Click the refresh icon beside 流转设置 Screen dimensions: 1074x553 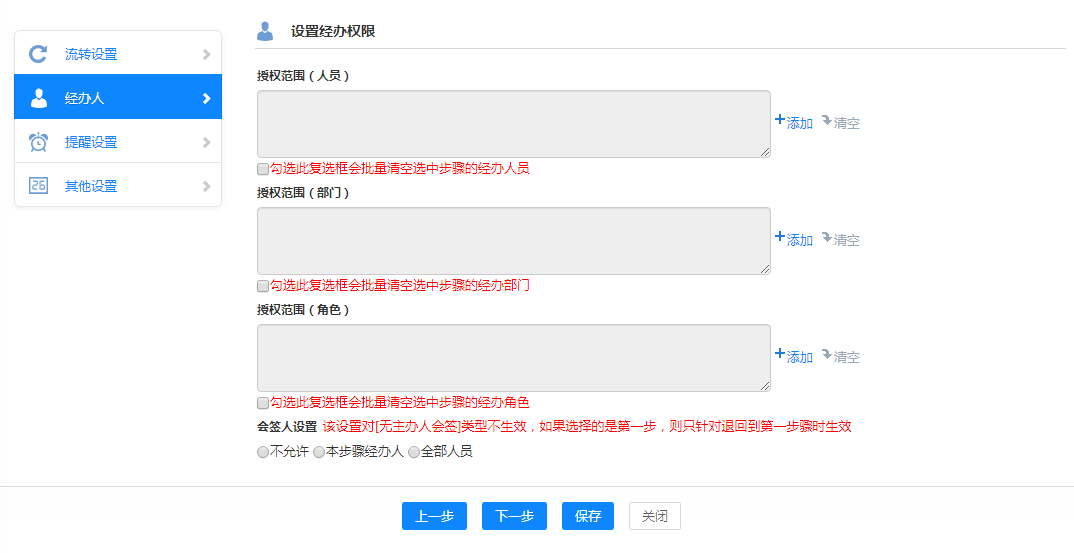tap(39, 54)
